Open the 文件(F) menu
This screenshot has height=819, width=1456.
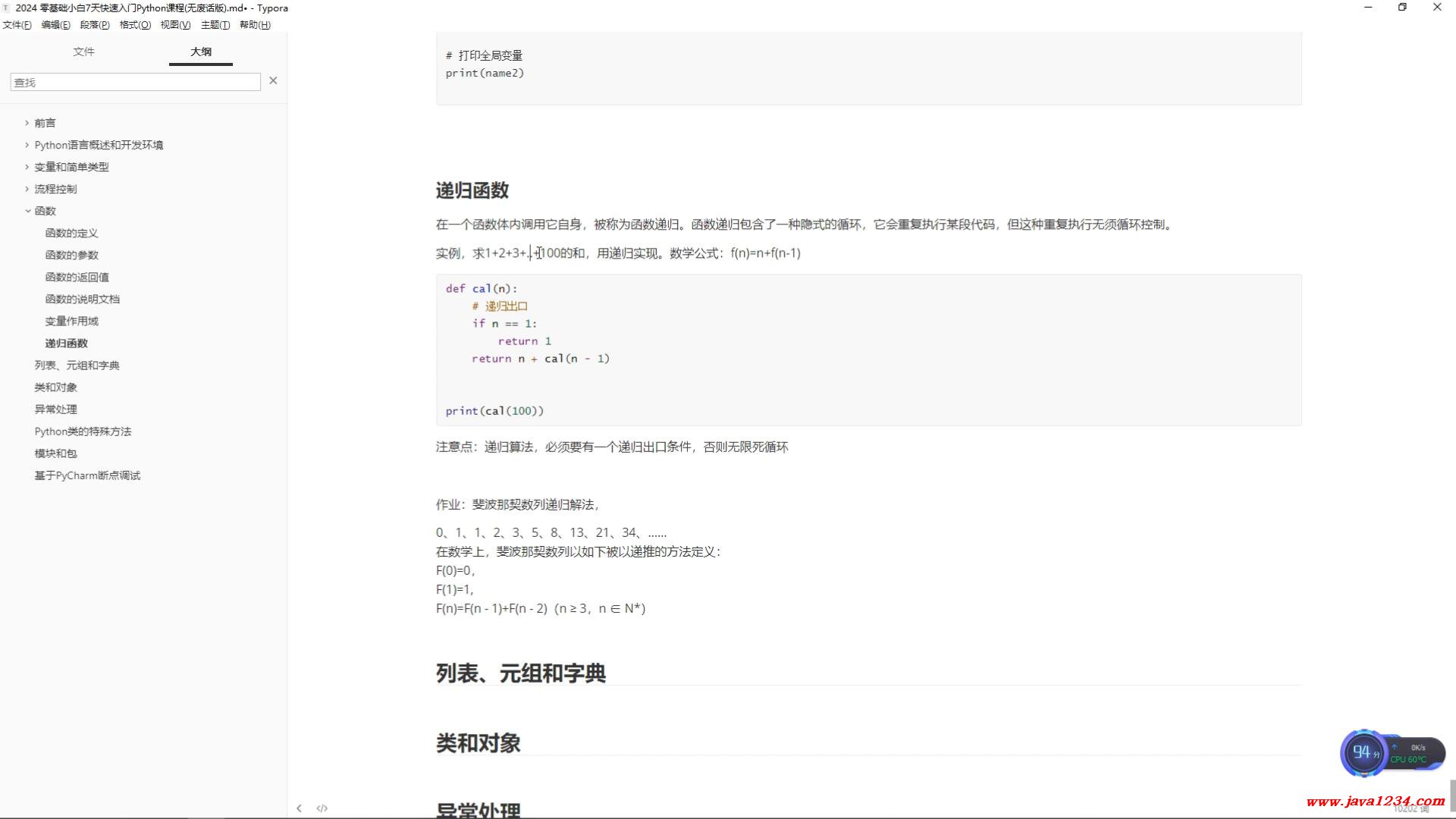coord(17,25)
